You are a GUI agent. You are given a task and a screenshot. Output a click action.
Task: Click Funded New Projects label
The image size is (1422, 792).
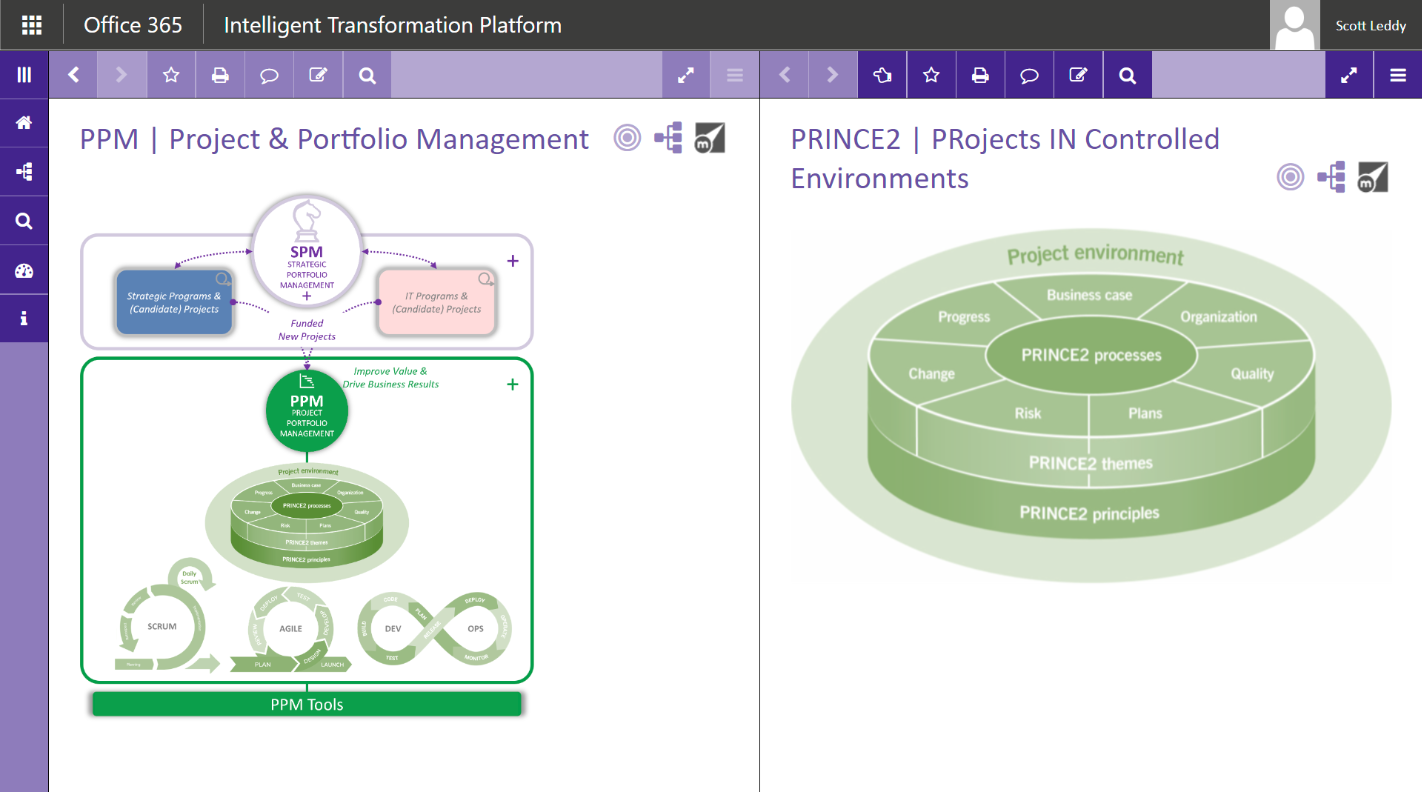[307, 330]
